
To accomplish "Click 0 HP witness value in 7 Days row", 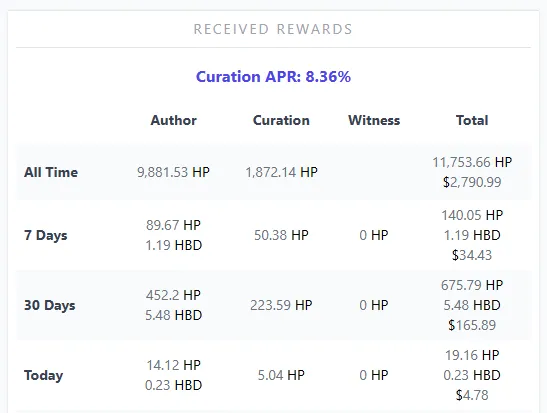I will tap(374, 235).
